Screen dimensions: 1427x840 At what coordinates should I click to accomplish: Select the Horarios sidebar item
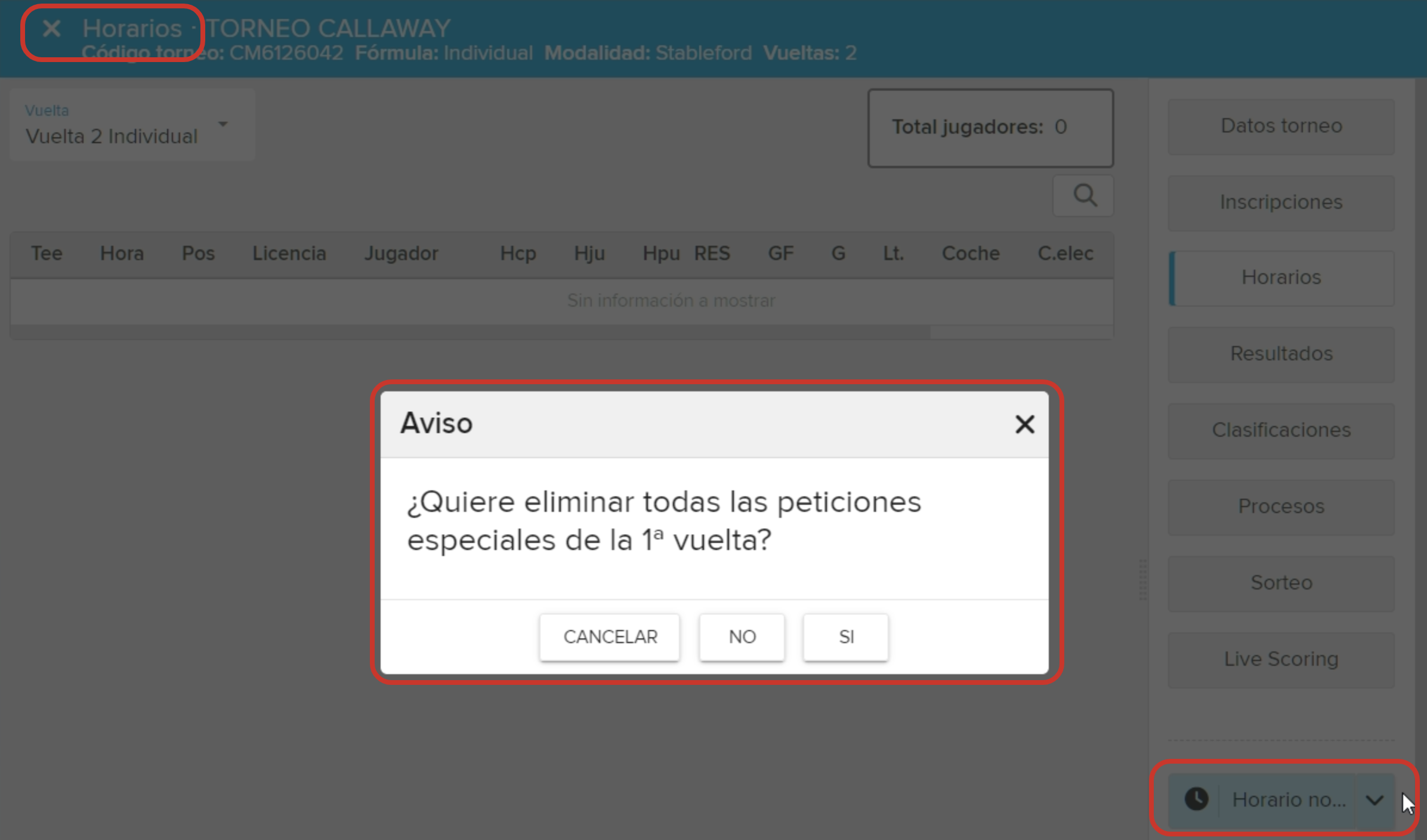tap(1281, 278)
